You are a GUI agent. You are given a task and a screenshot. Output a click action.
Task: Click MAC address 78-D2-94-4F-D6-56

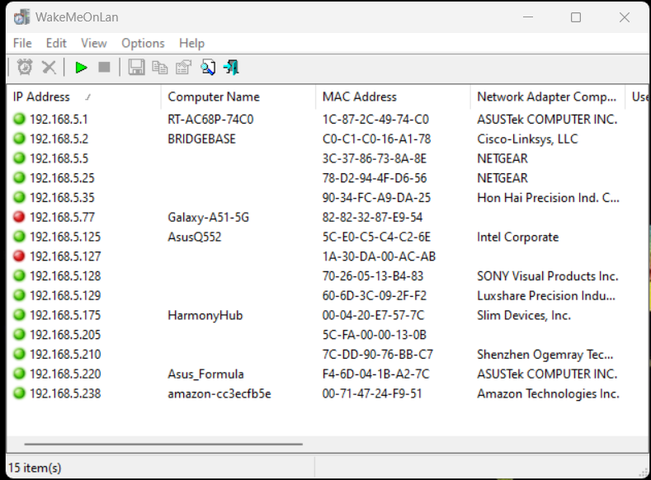point(374,178)
